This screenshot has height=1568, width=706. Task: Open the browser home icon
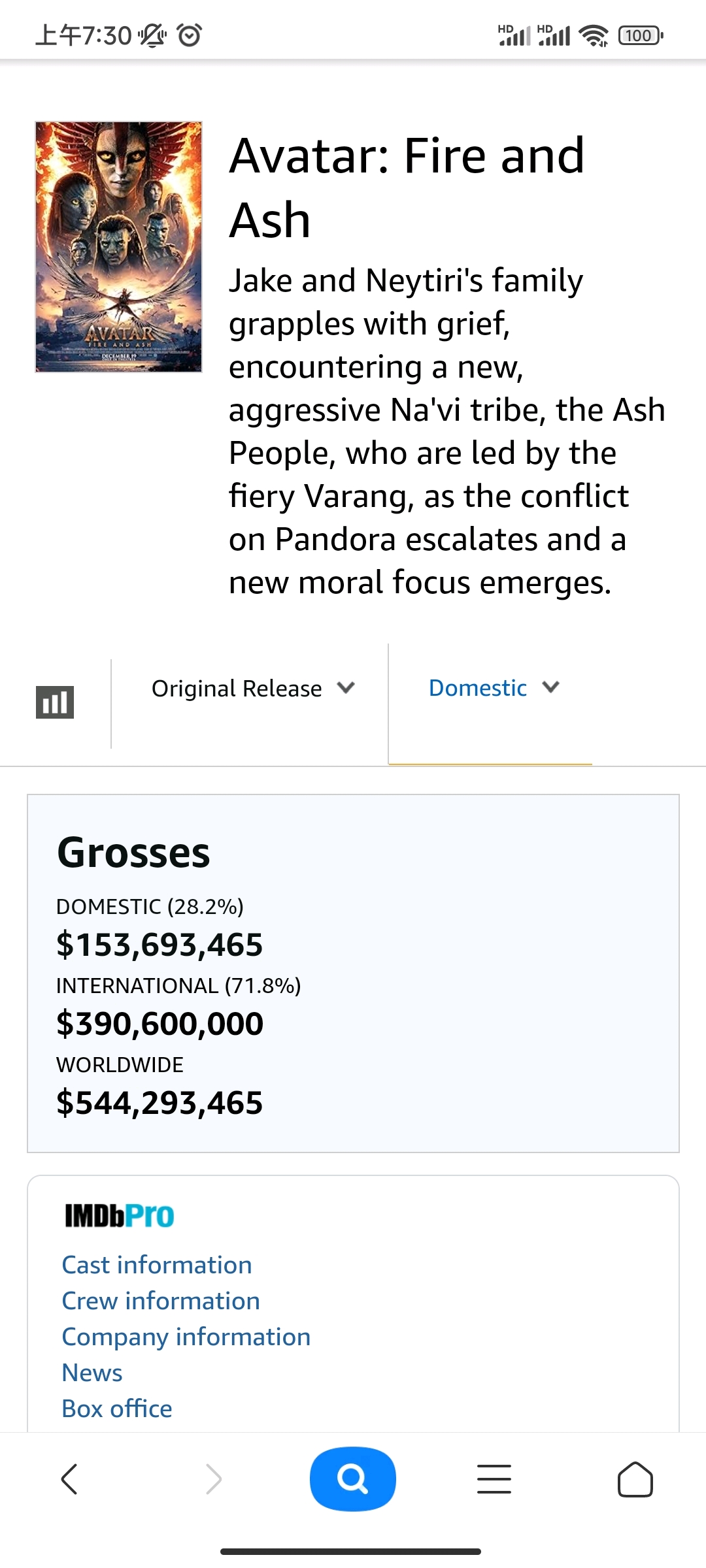tap(635, 1479)
